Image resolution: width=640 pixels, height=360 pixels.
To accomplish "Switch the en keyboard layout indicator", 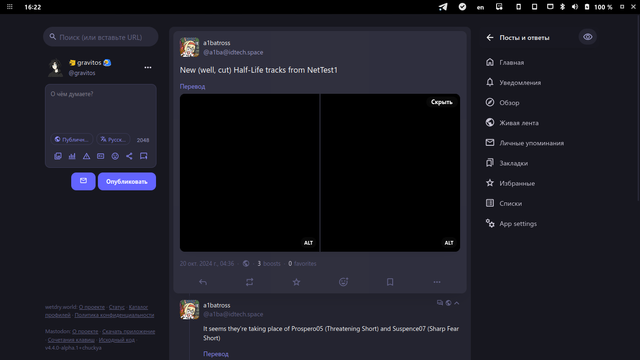I will [480, 7].
